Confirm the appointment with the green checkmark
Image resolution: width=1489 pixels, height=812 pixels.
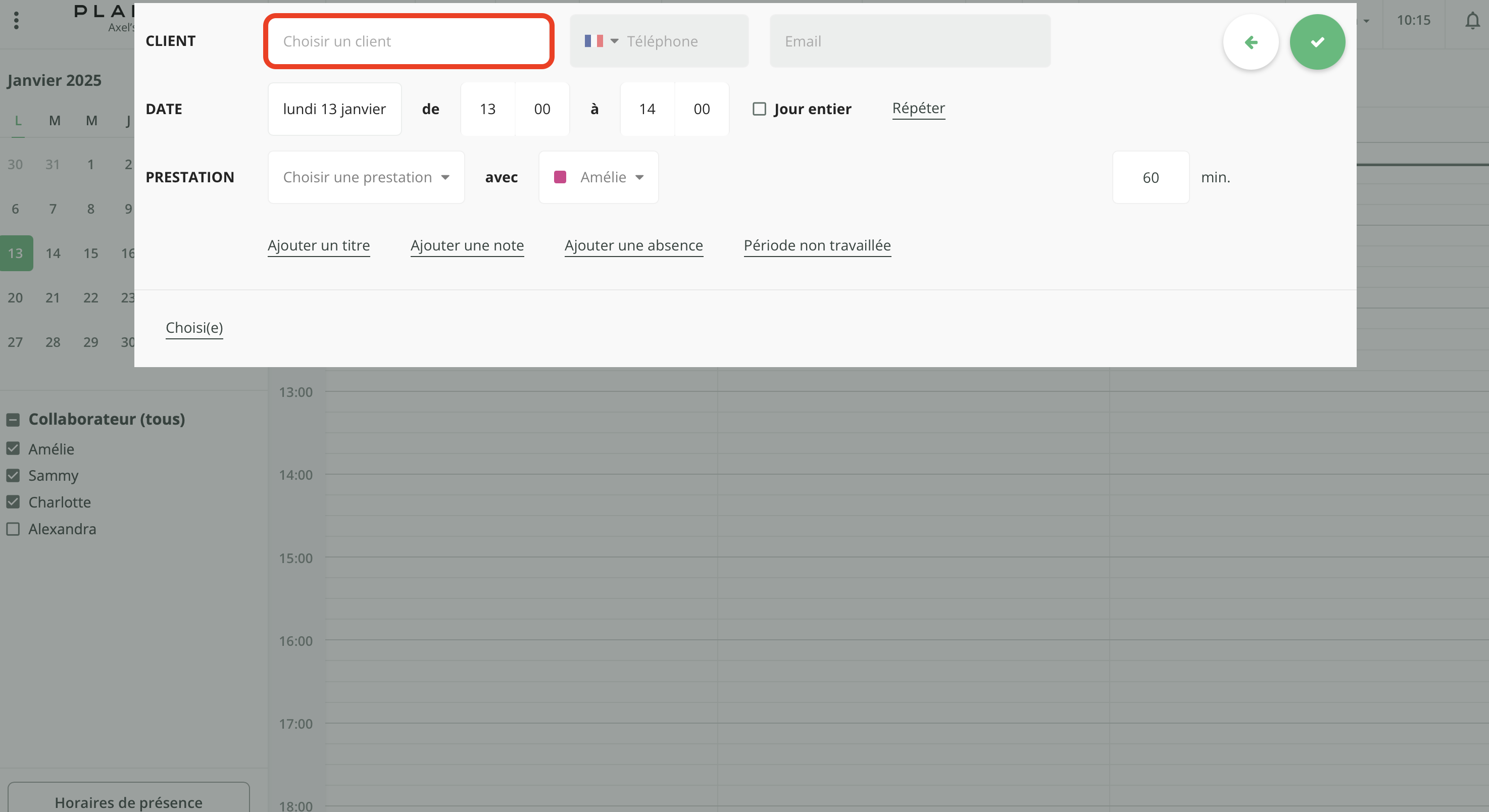[x=1317, y=41]
